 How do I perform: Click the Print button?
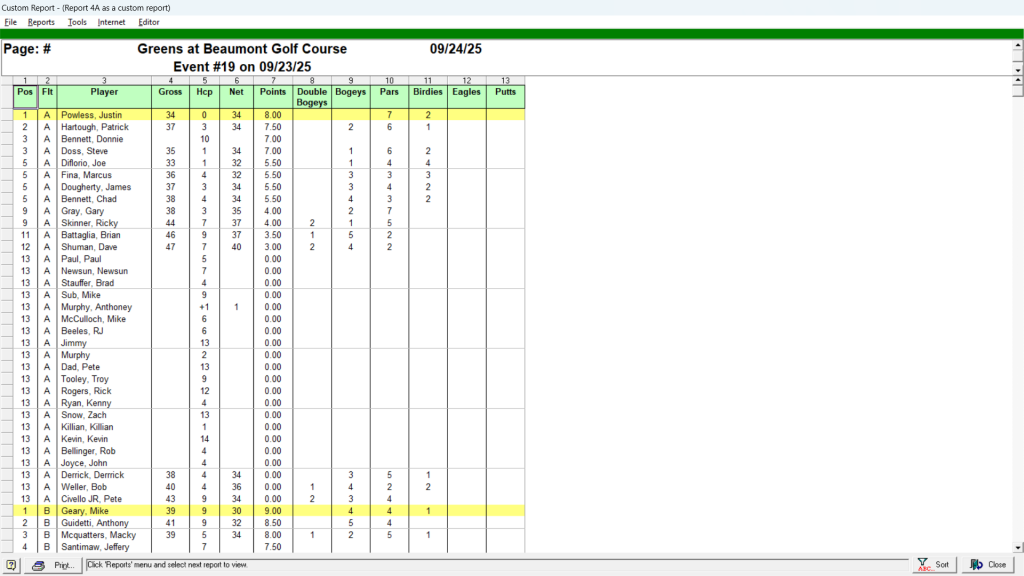click(53, 565)
